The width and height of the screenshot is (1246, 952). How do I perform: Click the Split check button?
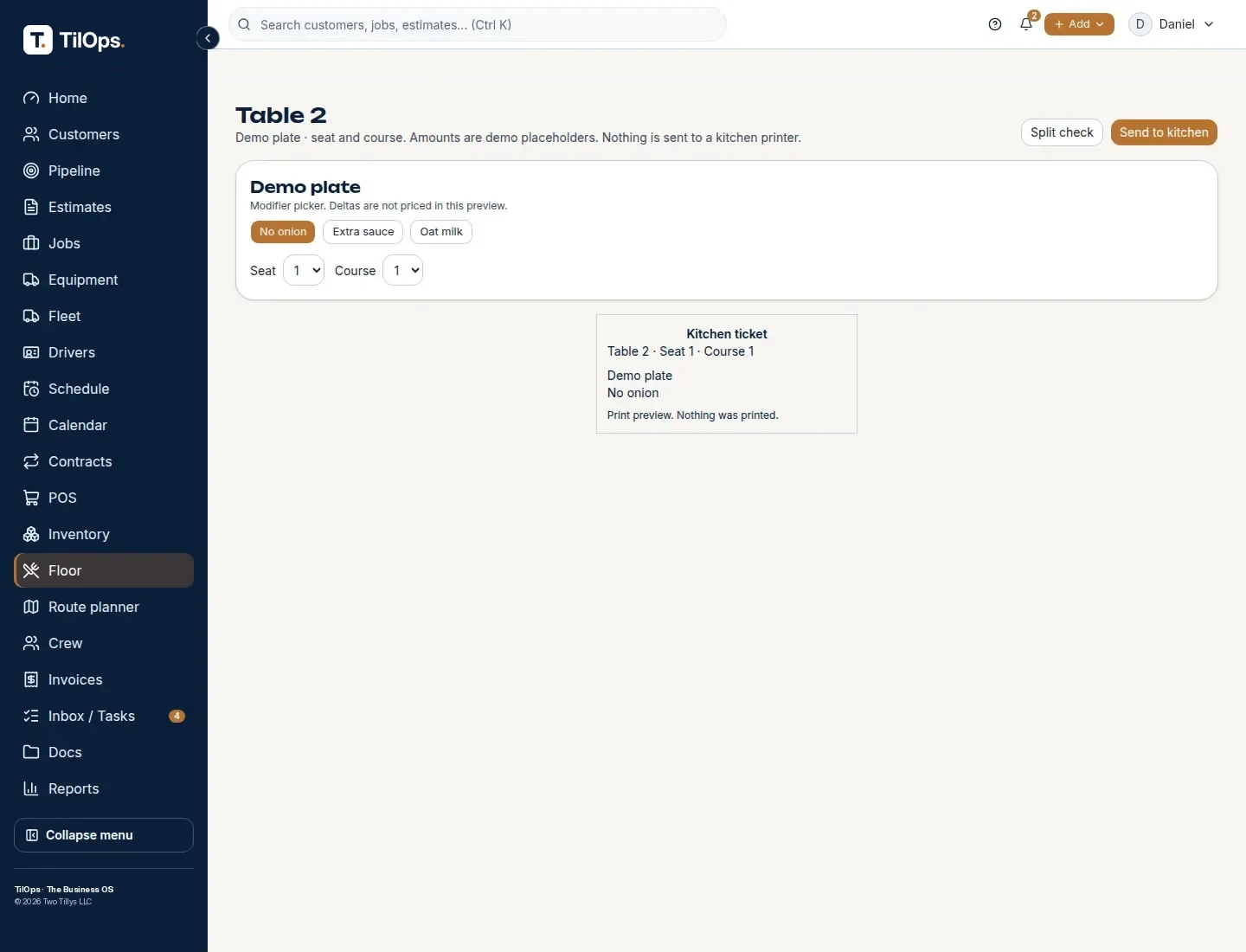(1062, 132)
